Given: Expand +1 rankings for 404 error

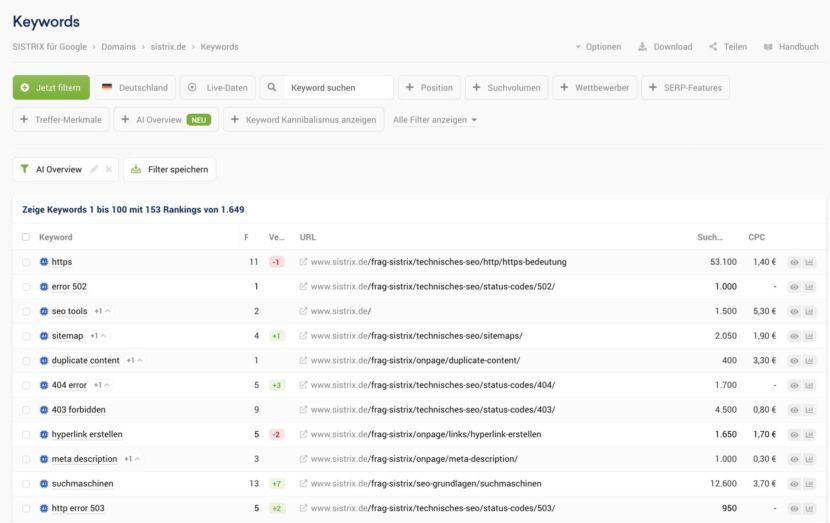Looking at the screenshot, I should (x=102, y=385).
